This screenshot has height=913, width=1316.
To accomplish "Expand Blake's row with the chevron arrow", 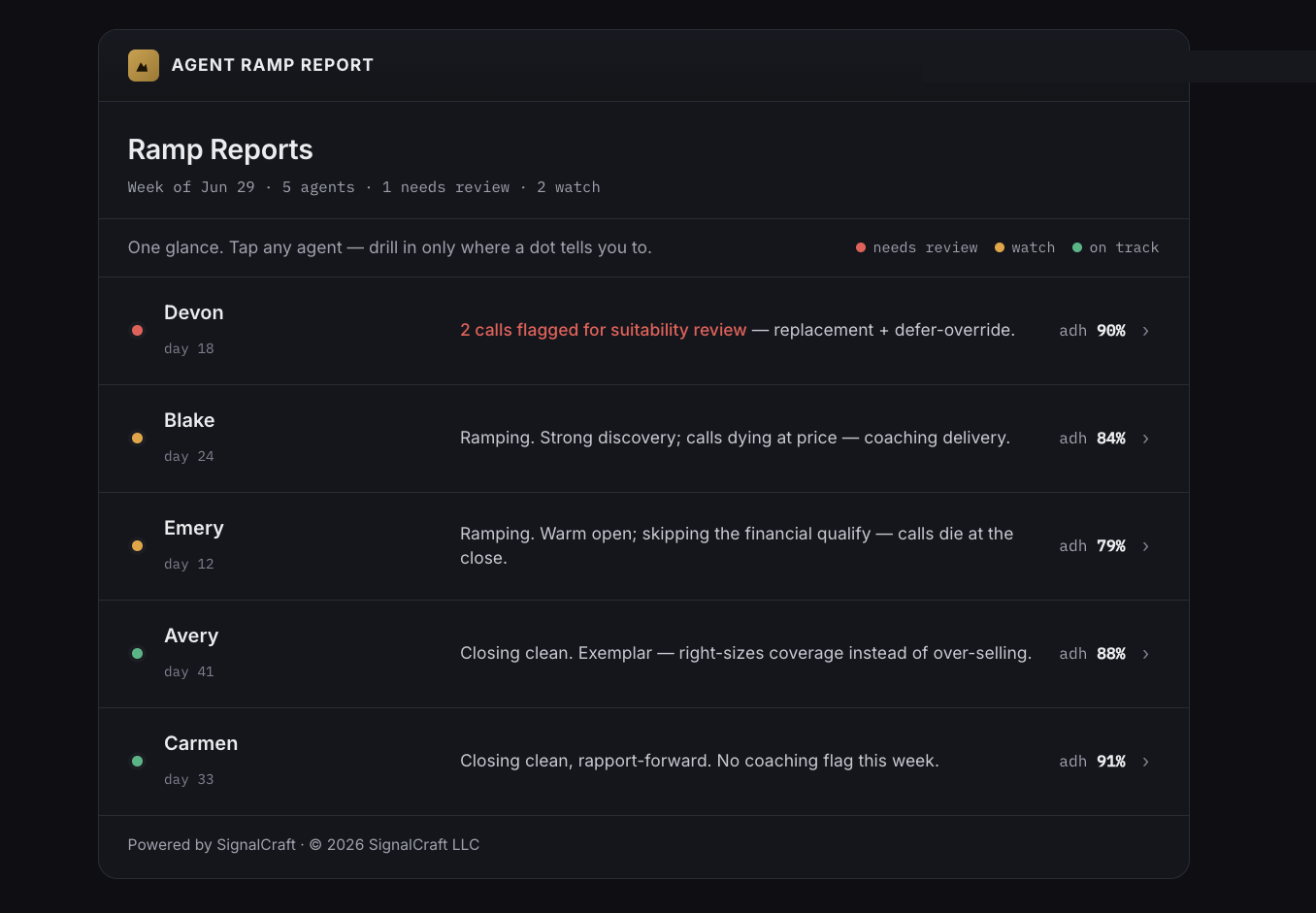I will pos(1146,439).
